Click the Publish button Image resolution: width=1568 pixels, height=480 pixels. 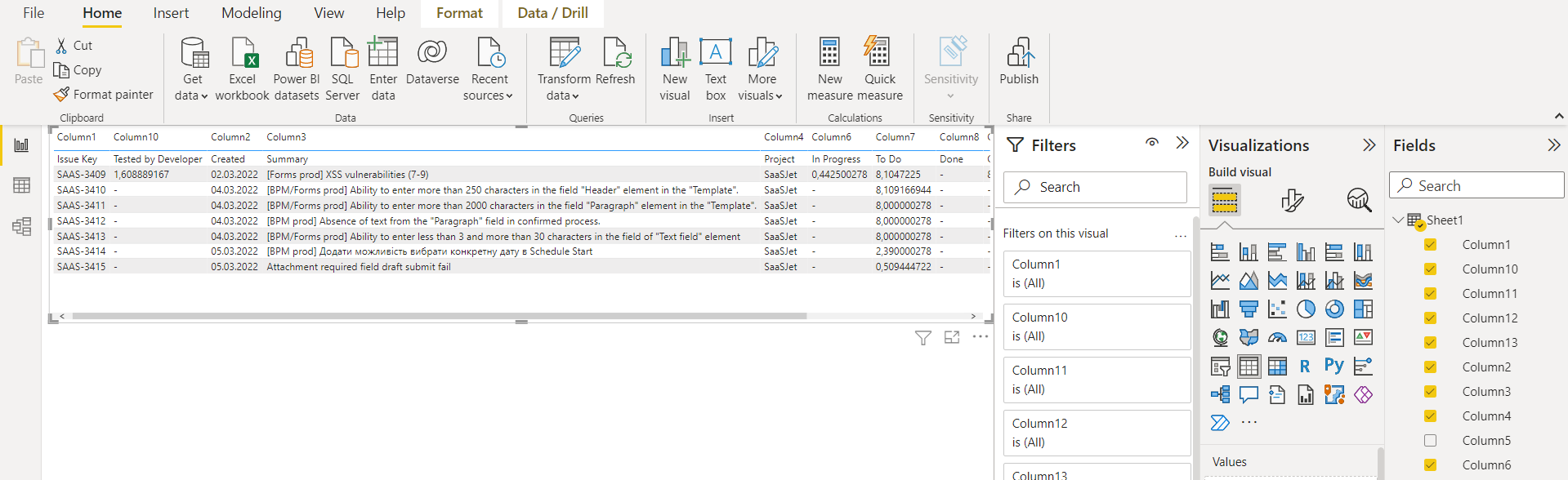[x=1019, y=62]
